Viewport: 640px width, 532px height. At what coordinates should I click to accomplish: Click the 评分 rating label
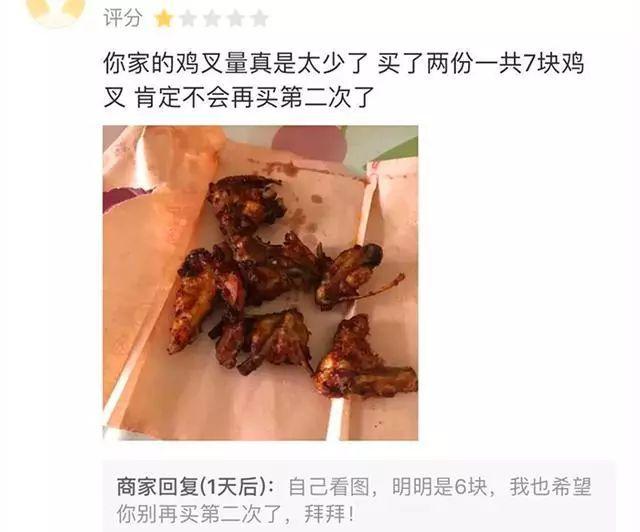123,18
